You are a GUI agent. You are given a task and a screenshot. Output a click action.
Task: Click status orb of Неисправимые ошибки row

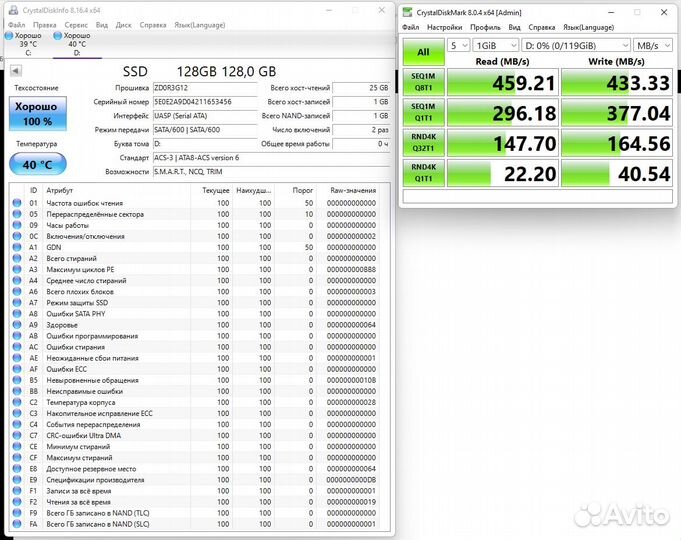coord(17,391)
